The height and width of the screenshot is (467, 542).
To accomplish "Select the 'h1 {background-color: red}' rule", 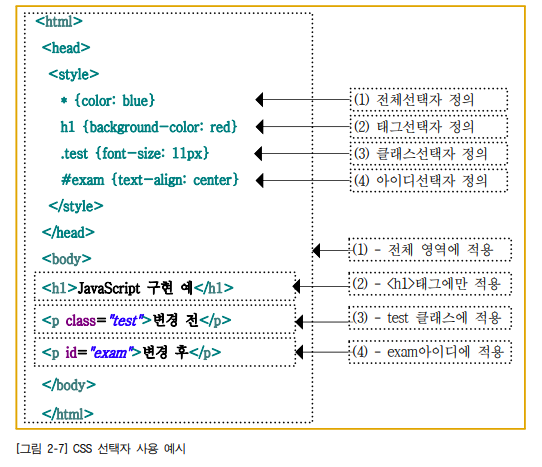I will (149, 127).
